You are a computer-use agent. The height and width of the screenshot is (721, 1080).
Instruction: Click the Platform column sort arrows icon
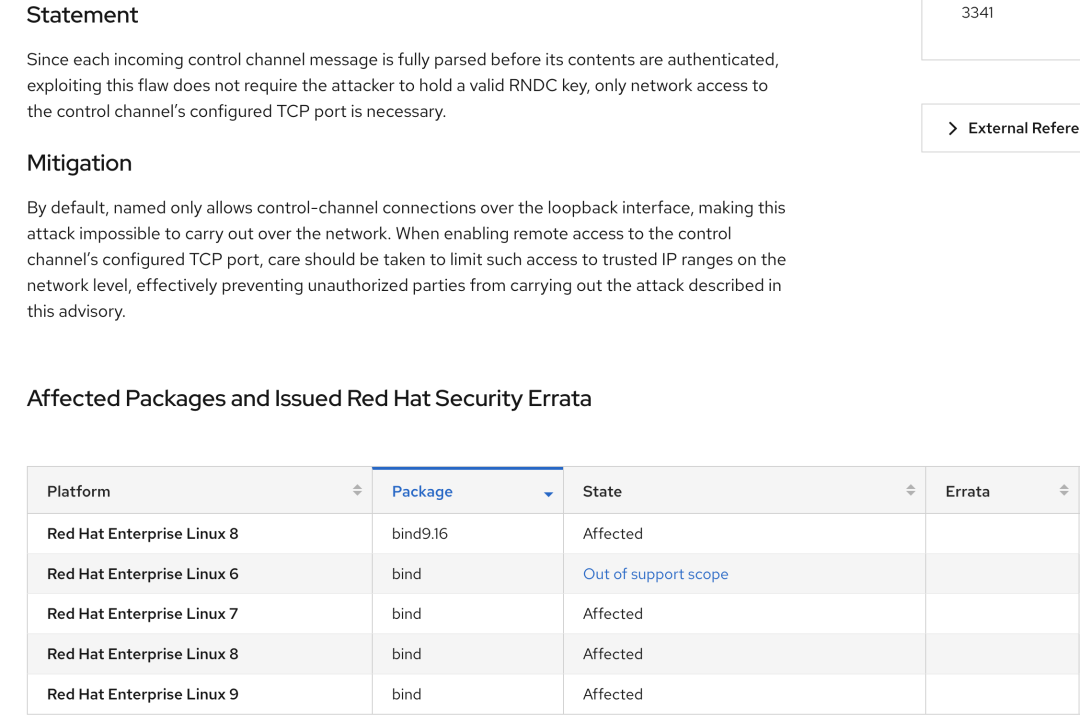coord(357,491)
